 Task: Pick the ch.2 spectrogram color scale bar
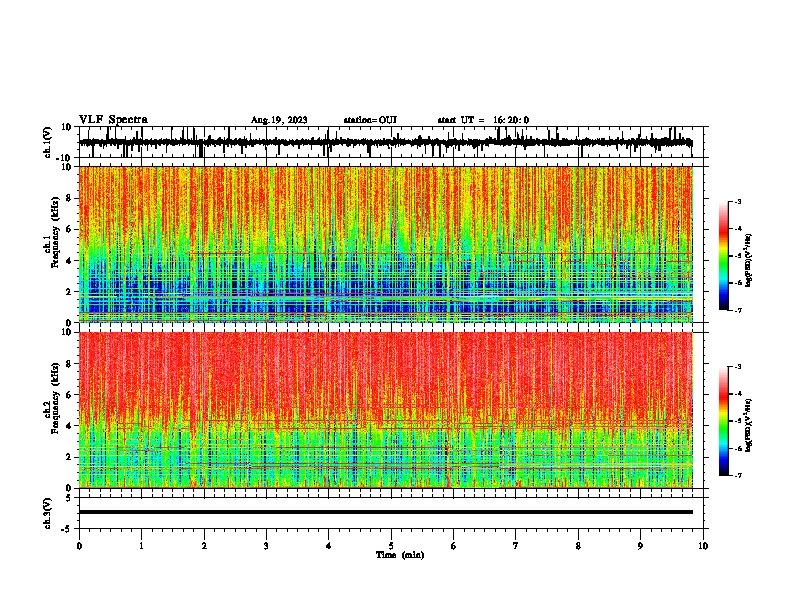tap(724, 421)
